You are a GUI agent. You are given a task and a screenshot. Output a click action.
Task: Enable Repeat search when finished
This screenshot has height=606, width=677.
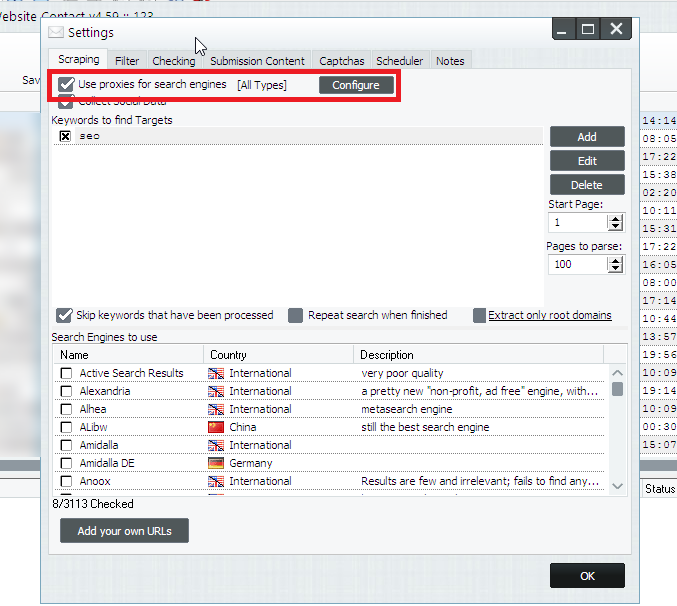click(295, 316)
